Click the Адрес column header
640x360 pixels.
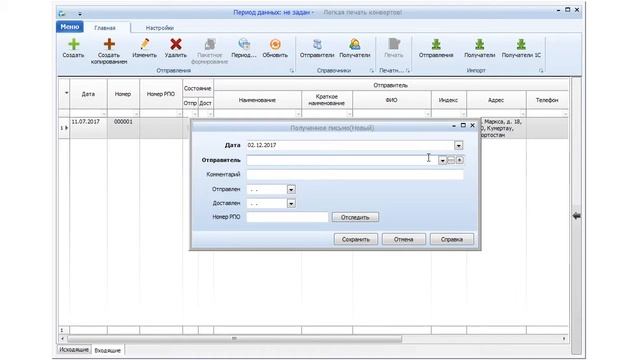tap(496, 100)
